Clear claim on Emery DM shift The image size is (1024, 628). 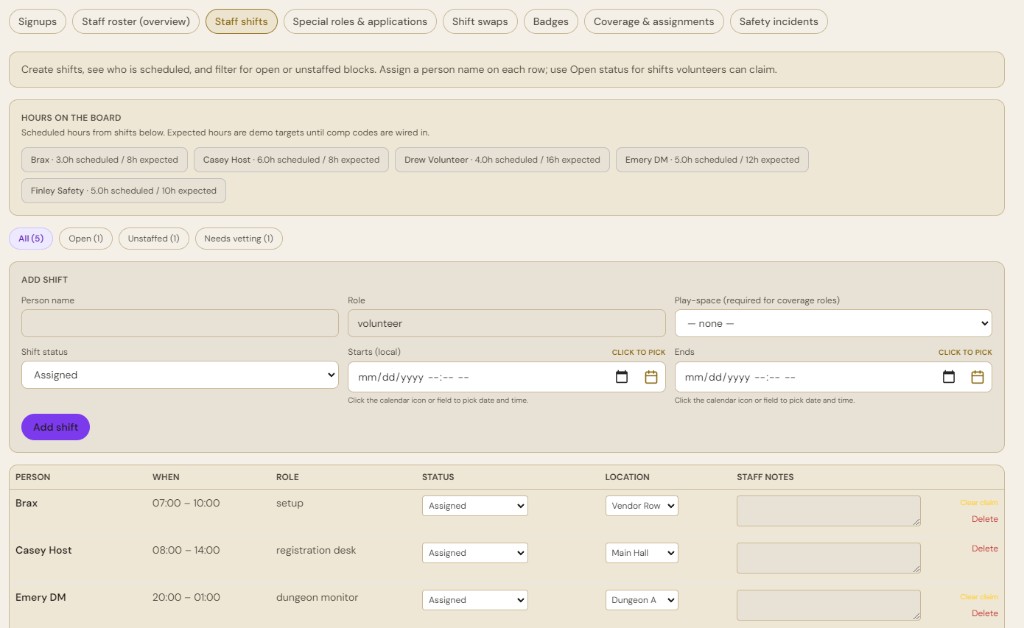(979, 597)
